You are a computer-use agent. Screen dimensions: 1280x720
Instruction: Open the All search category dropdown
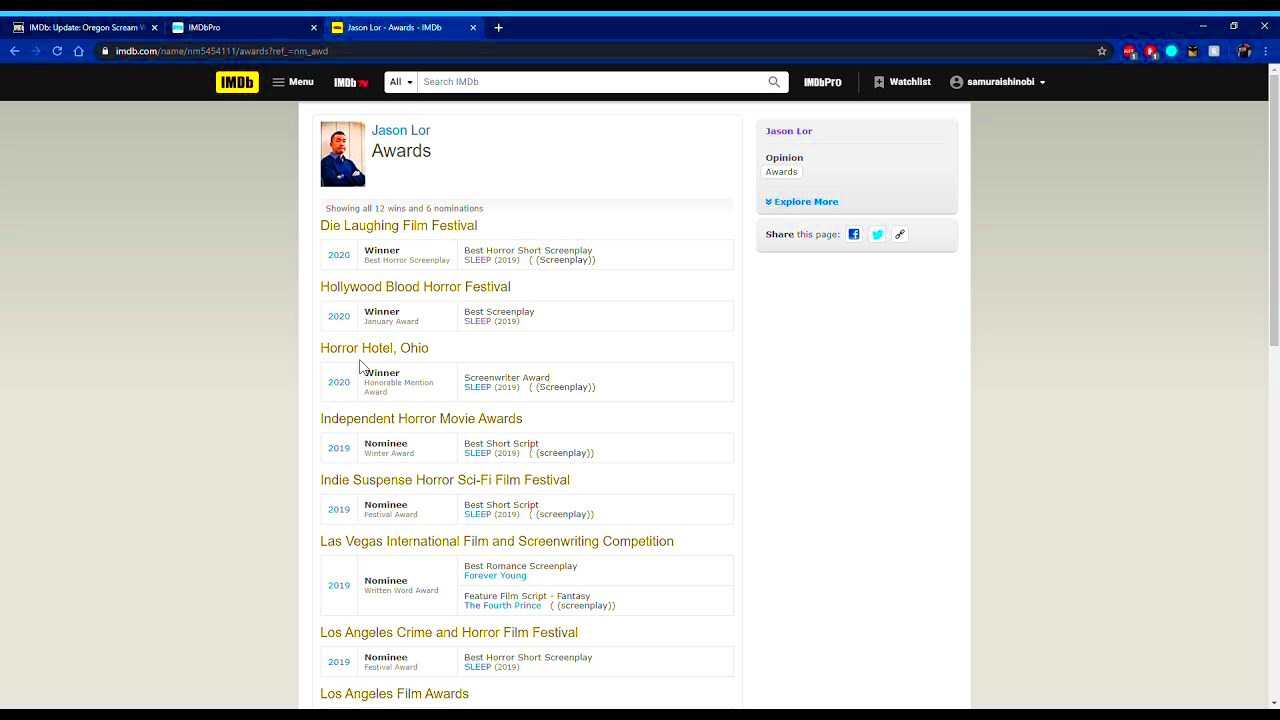point(401,82)
